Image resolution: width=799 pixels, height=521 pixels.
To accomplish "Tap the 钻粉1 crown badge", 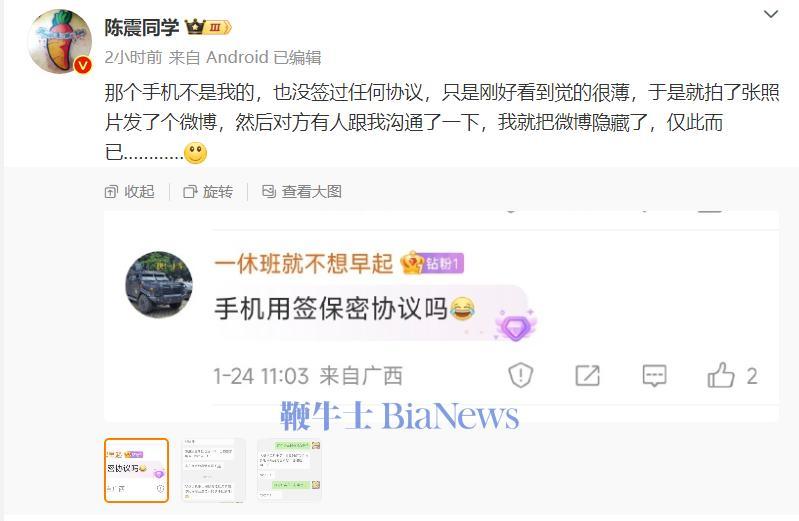I will point(432,263).
